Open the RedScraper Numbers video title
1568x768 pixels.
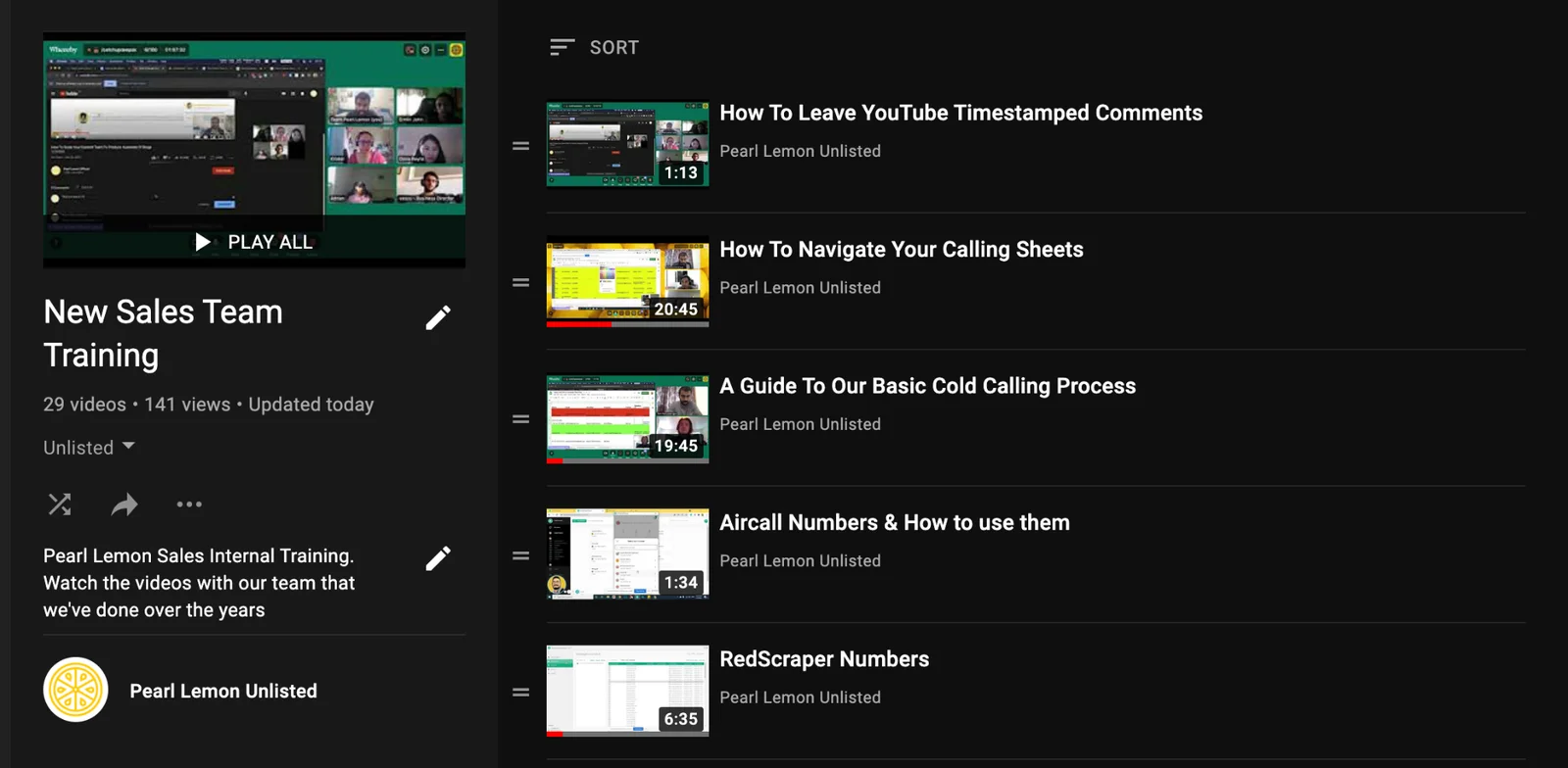(x=824, y=659)
